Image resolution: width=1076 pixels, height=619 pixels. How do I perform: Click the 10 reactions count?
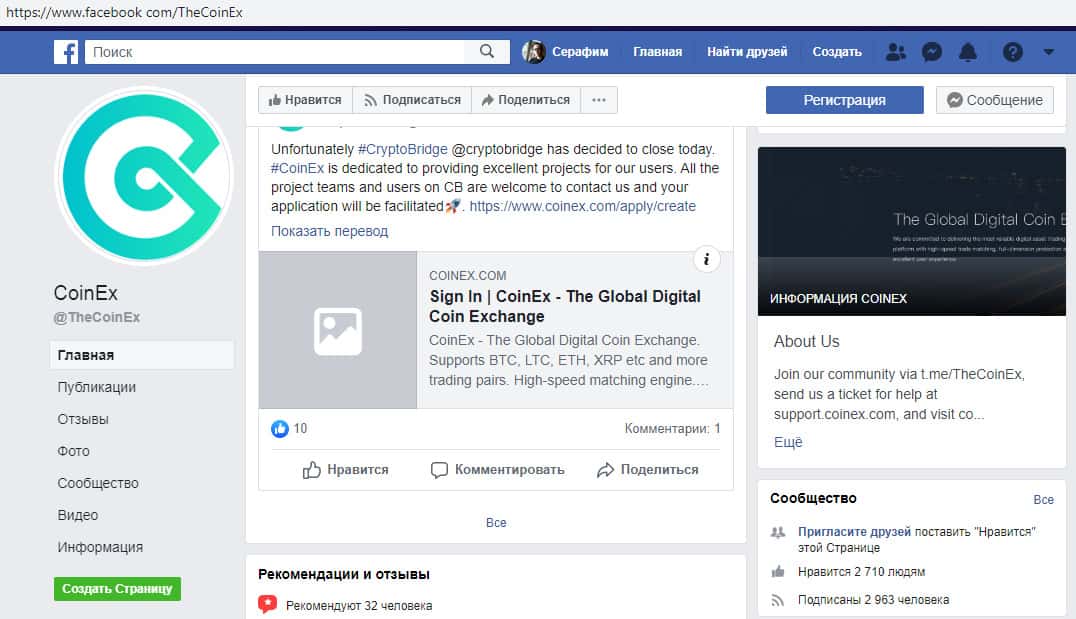(301, 429)
